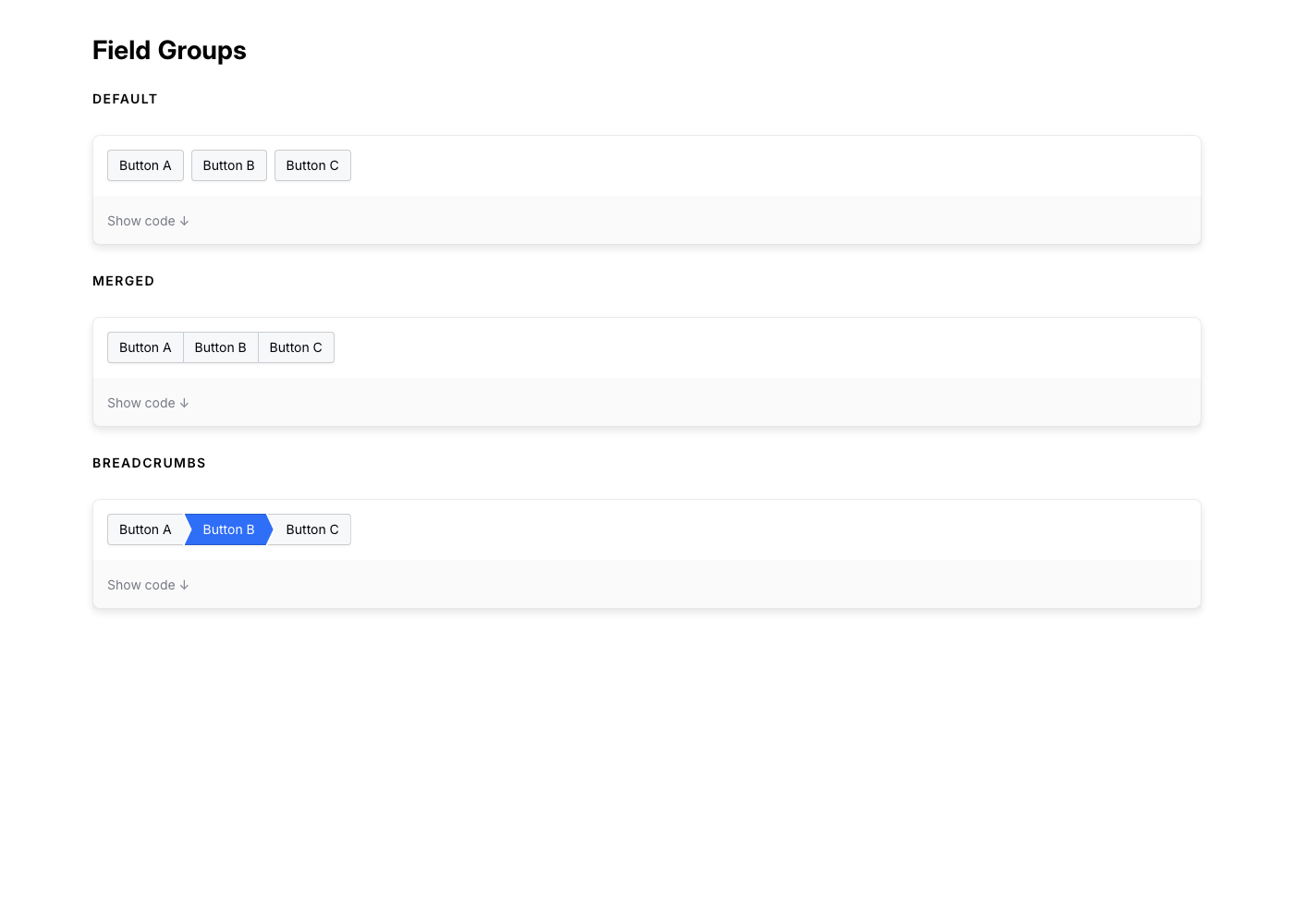Click Button B in the Default group
Image resolution: width=1294 pixels, height=924 pixels.
click(x=228, y=165)
